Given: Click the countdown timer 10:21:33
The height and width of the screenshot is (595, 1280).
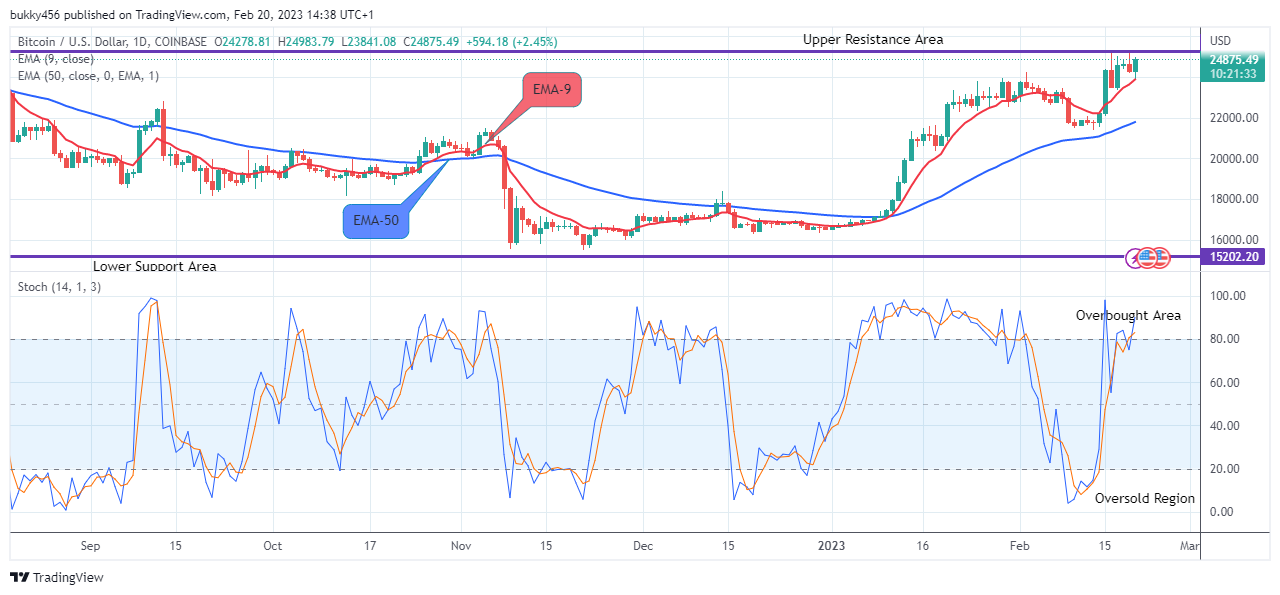Looking at the screenshot, I should point(1235,73).
